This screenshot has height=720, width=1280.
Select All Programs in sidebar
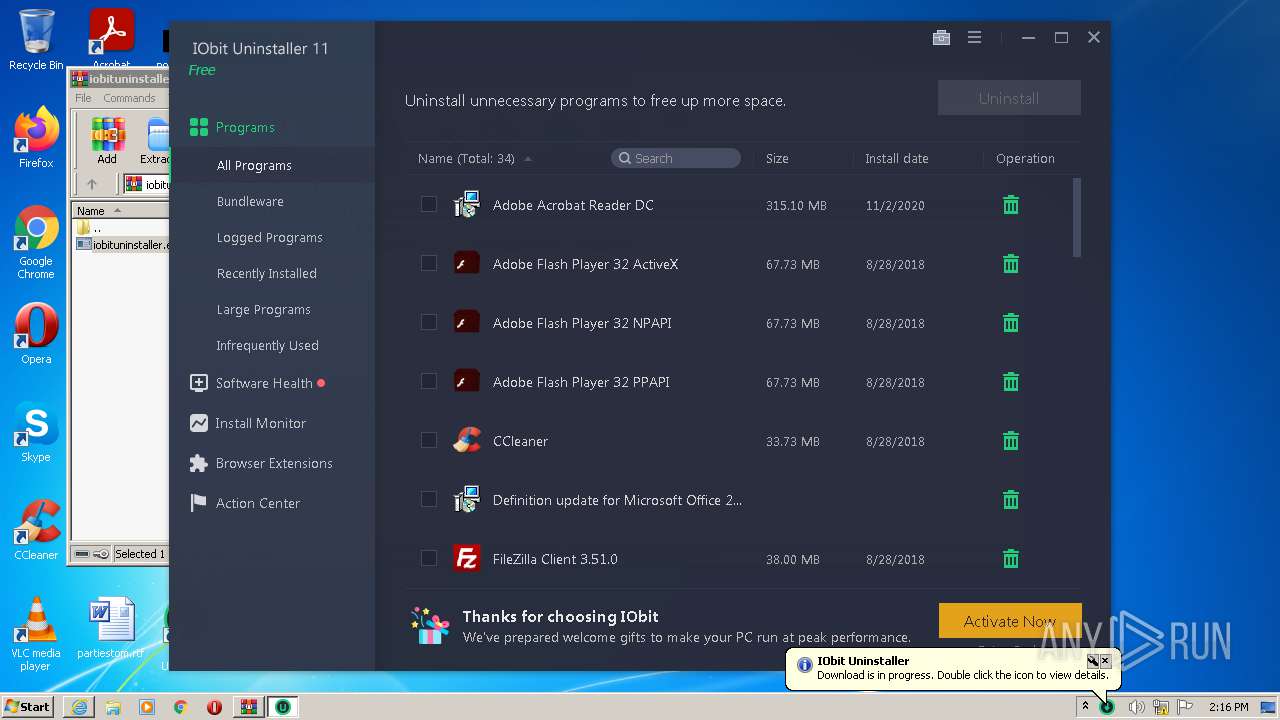click(254, 165)
